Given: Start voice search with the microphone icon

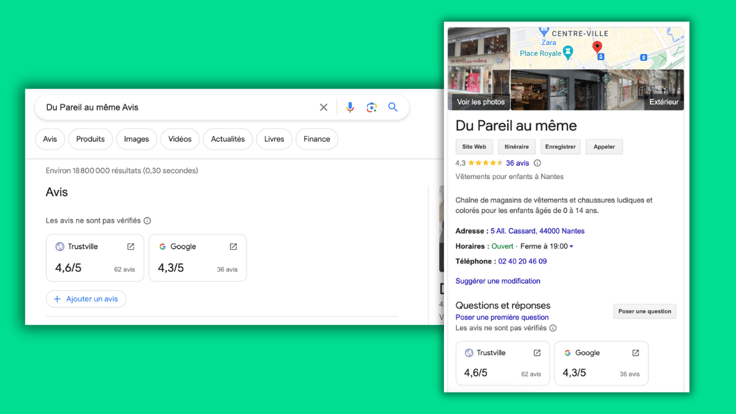Looking at the screenshot, I should click(350, 107).
